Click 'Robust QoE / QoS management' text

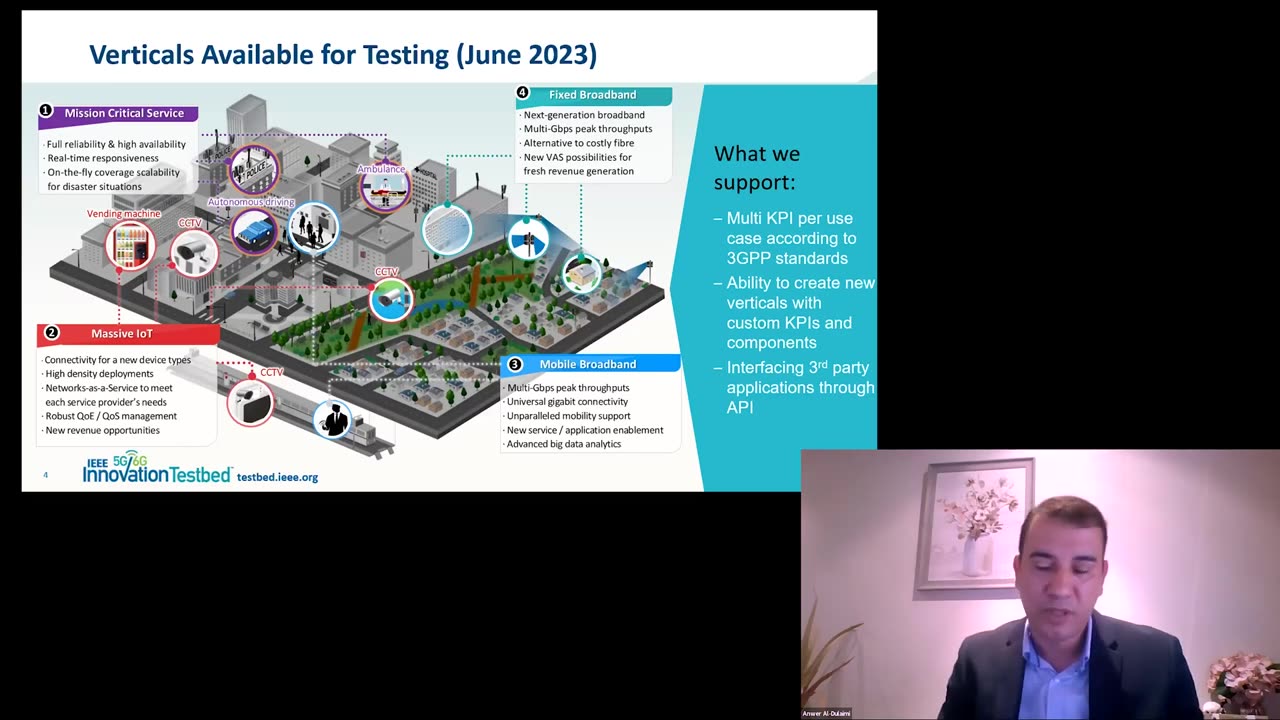coord(110,416)
